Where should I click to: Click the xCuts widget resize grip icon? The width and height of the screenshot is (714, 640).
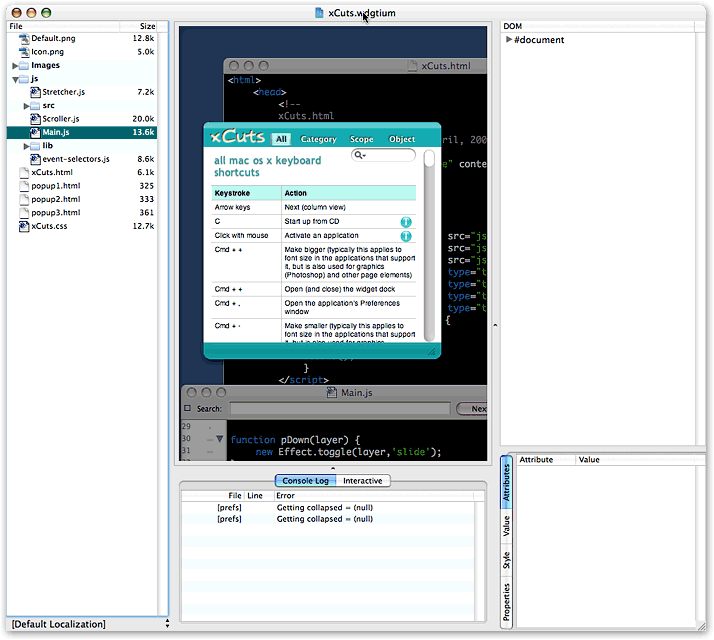click(432, 351)
